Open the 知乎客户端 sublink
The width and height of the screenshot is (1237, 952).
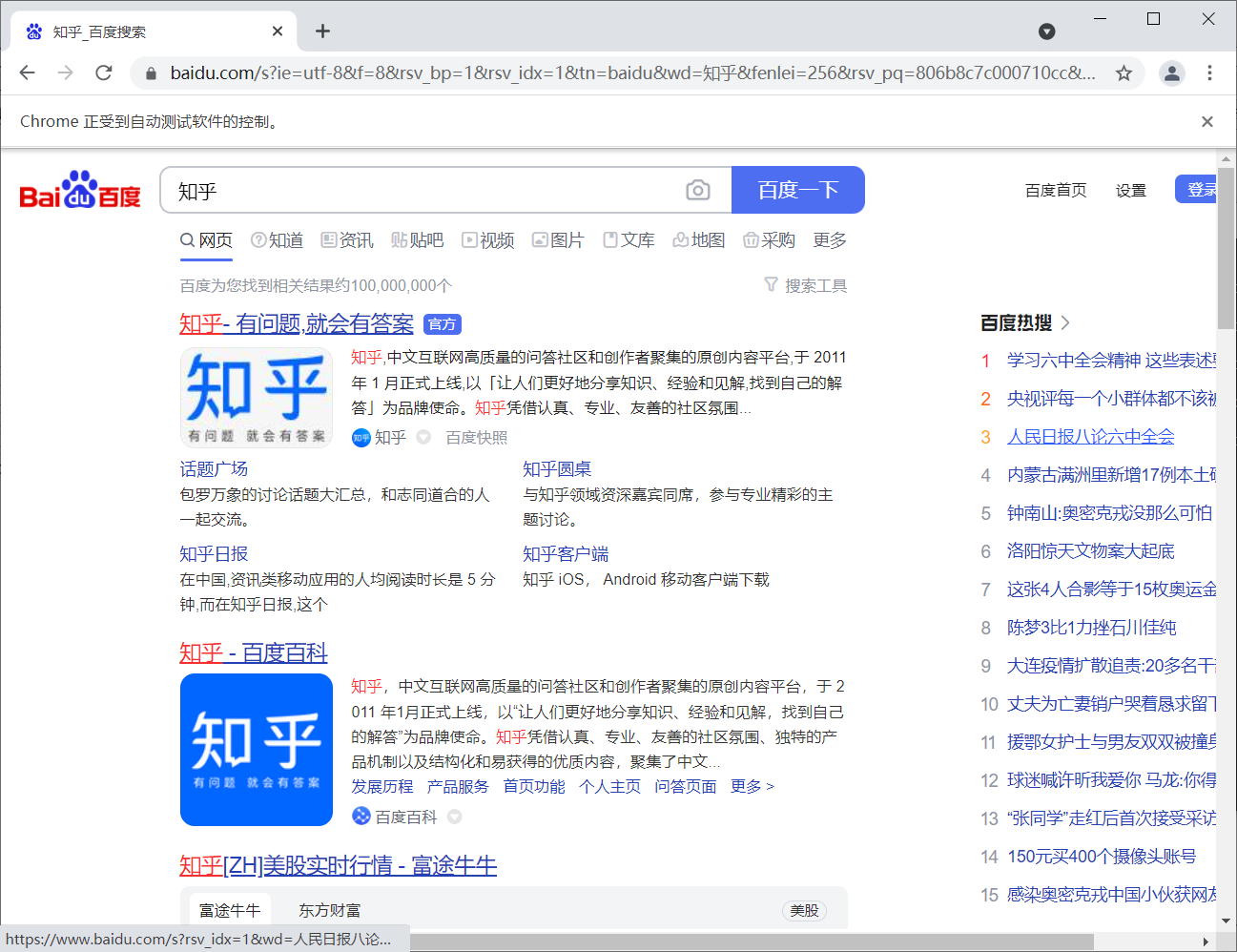tap(566, 554)
